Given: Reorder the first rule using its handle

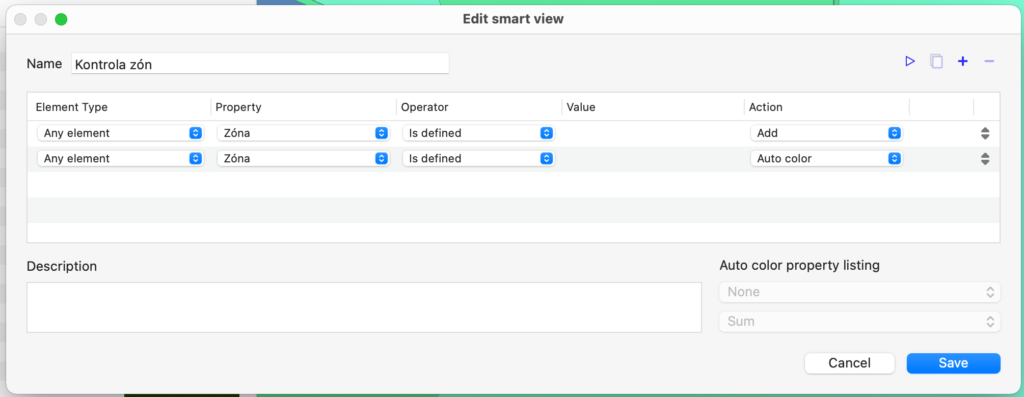Looking at the screenshot, I should [985, 133].
